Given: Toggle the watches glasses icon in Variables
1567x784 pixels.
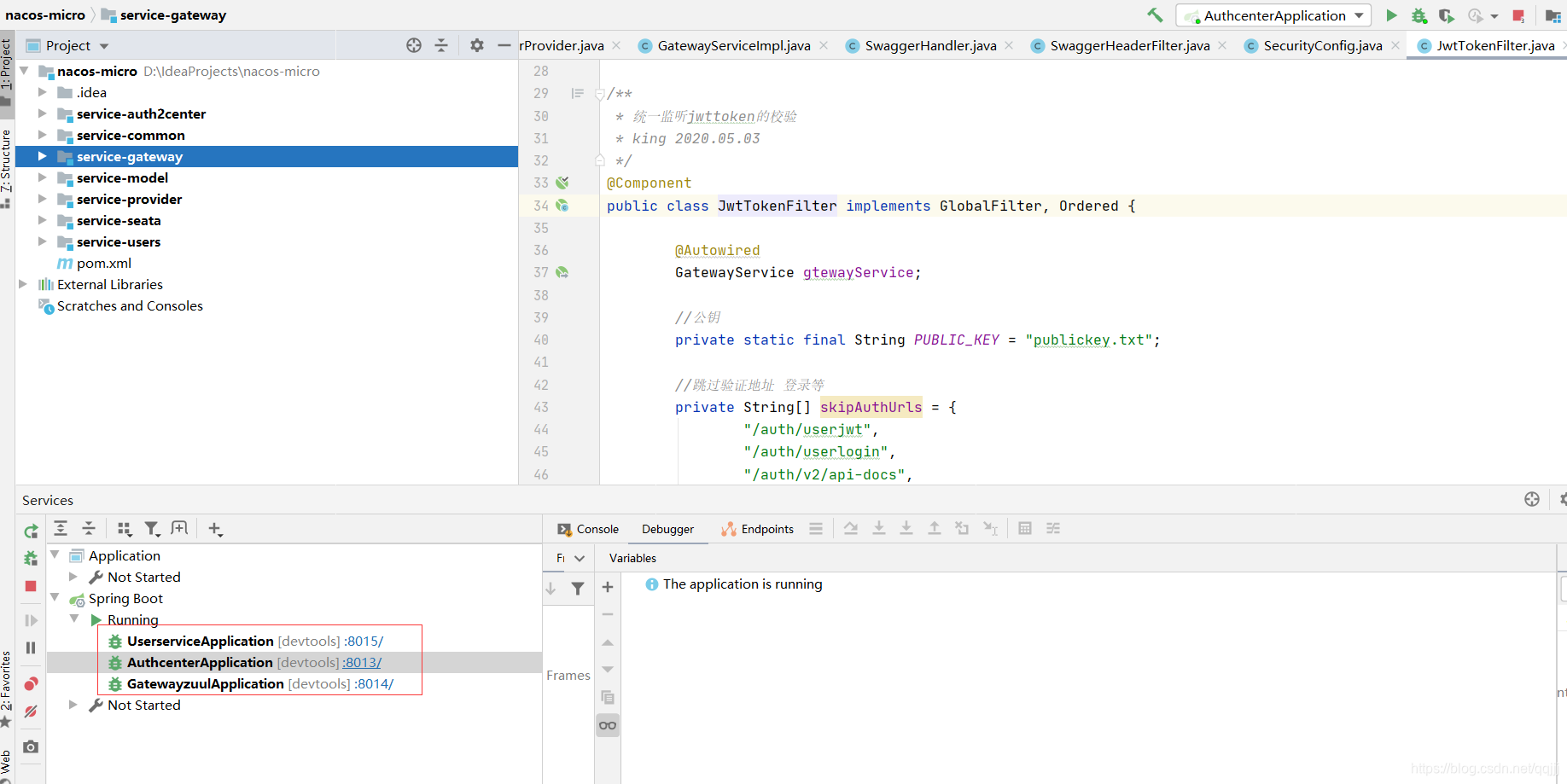Looking at the screenshot, I should point(608,726).
